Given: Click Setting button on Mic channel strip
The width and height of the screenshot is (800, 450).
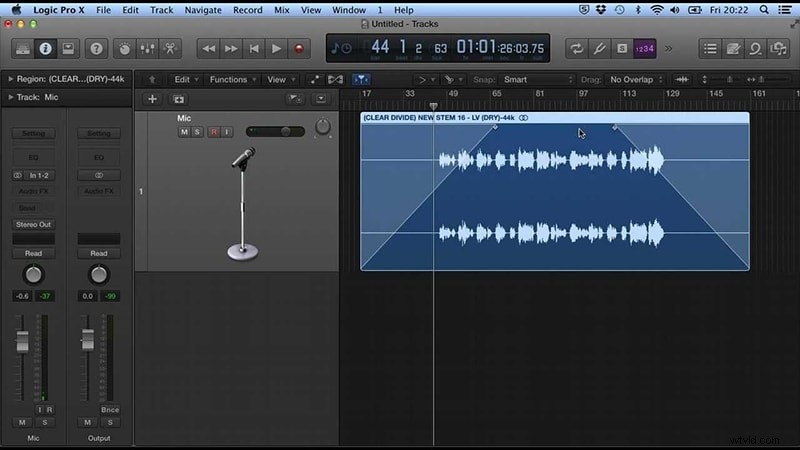Looking at the screenshot, I should coord(33,134).
